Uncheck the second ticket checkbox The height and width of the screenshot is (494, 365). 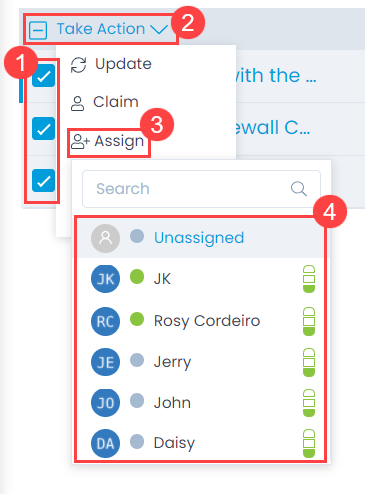click(43, 129)
